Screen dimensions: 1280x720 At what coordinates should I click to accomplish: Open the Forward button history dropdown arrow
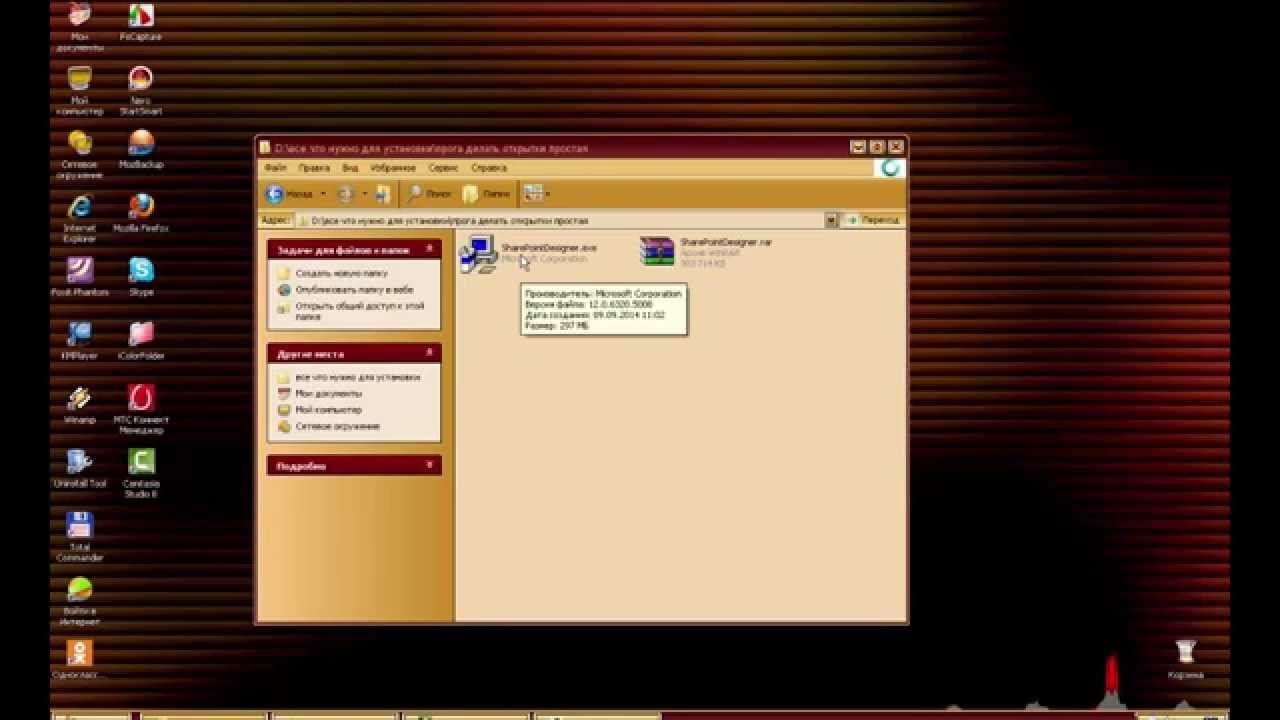coord(364,194)
